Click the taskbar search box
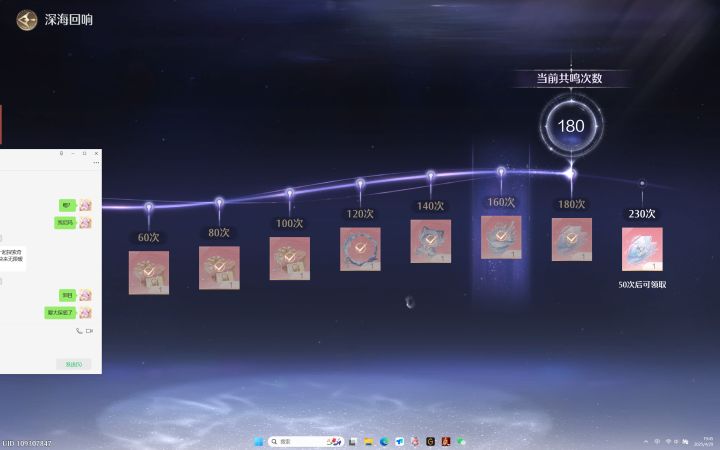720x450 pixels. [x=305, y=442]
